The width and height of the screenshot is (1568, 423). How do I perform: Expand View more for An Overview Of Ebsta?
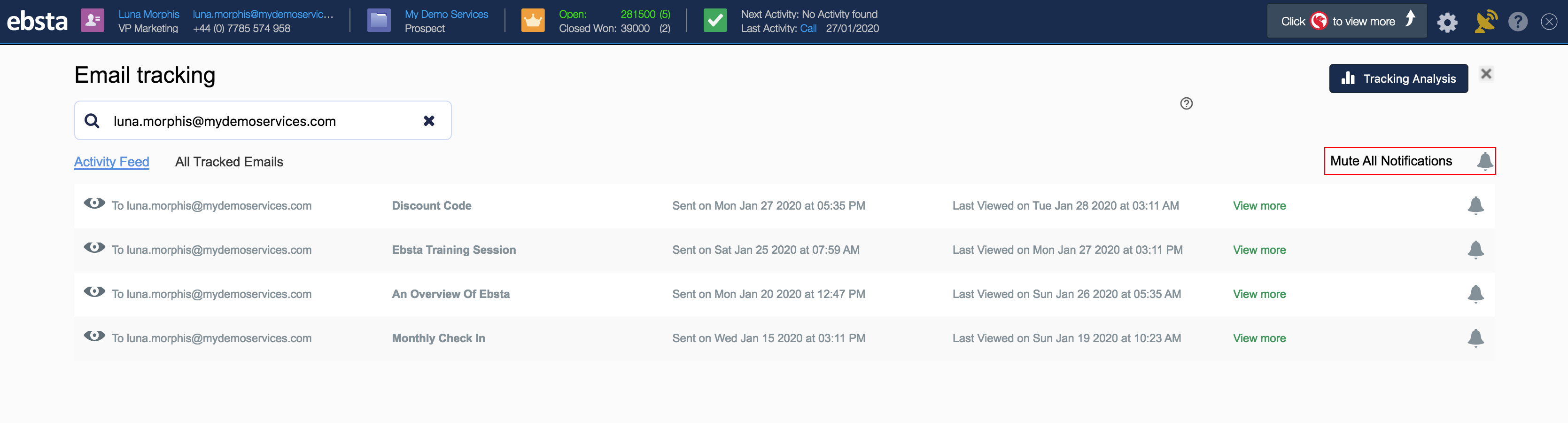coord(1259,294)
